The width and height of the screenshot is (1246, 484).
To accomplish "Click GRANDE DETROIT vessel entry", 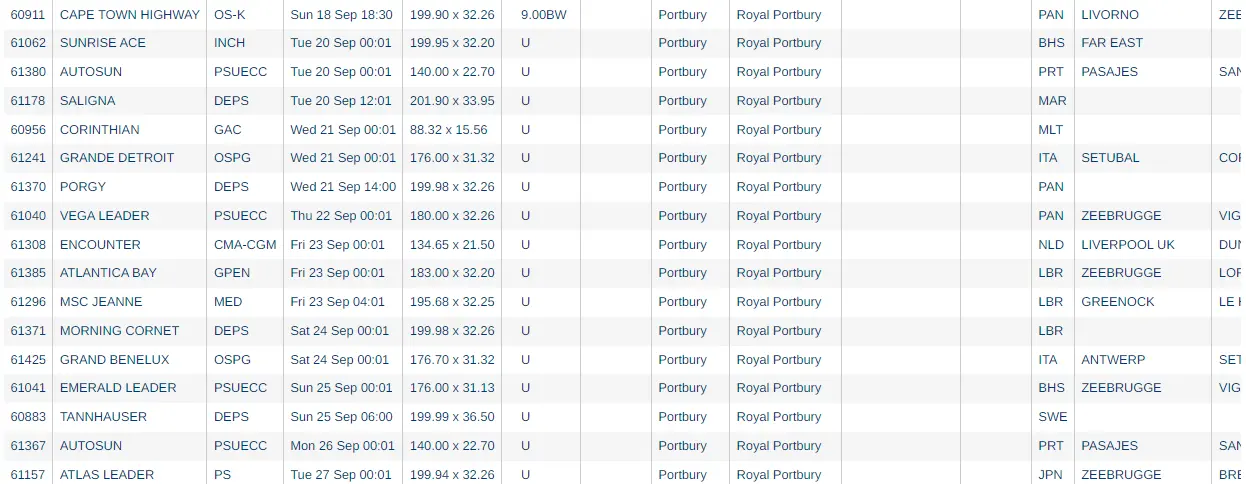I will 117,158.
